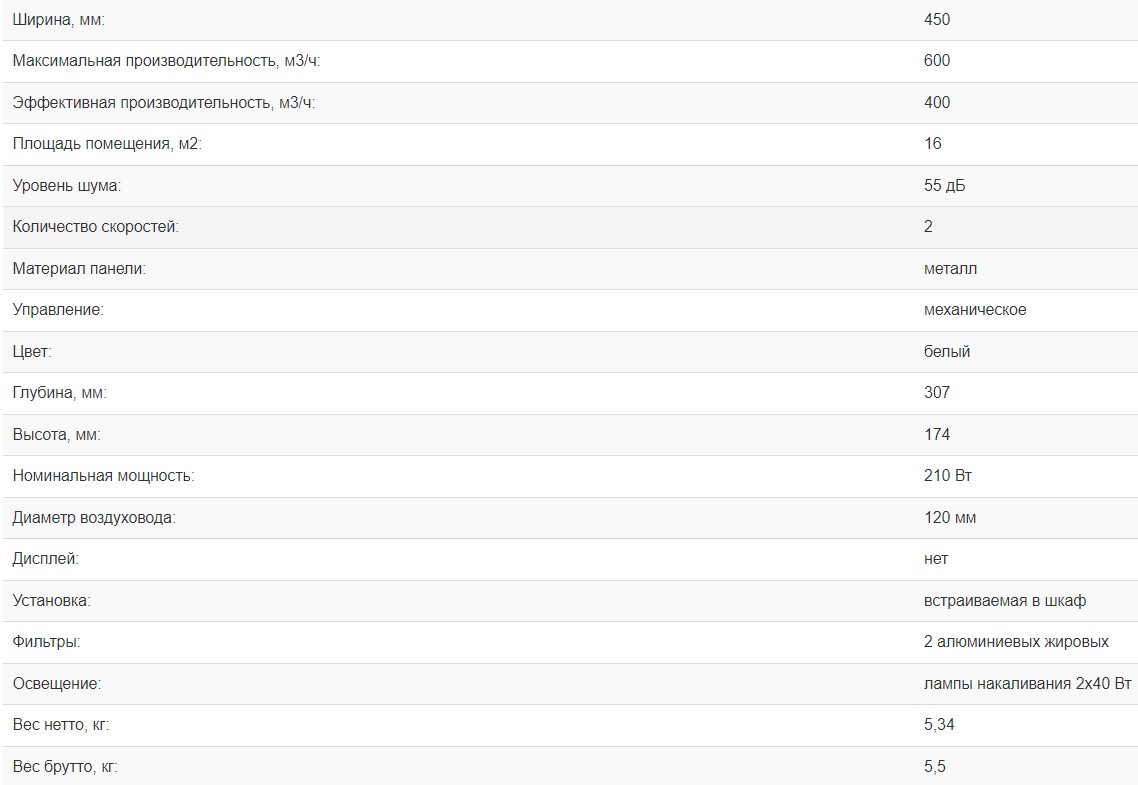1138x785 pixels.
Task: Click the net weight value "5,34"
Action: (939, 725)
